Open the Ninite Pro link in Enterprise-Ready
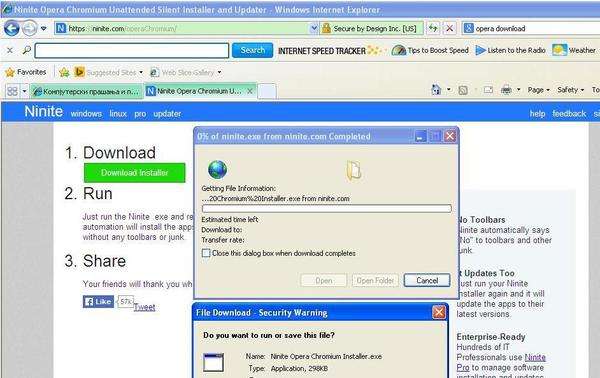600x378 pixels. 501,362
